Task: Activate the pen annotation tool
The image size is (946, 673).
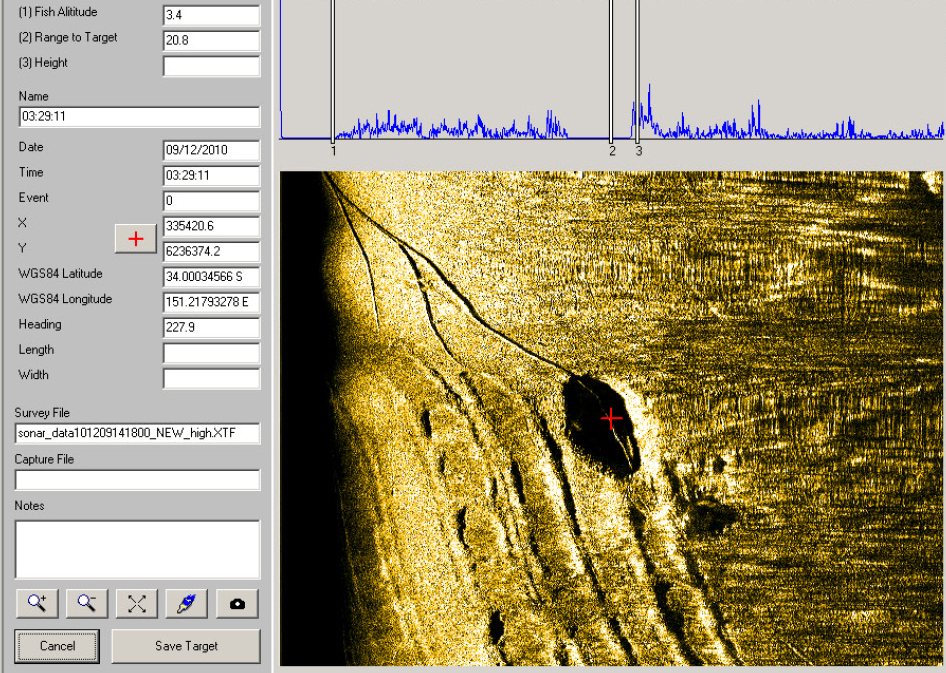Action: pos(186,602)
